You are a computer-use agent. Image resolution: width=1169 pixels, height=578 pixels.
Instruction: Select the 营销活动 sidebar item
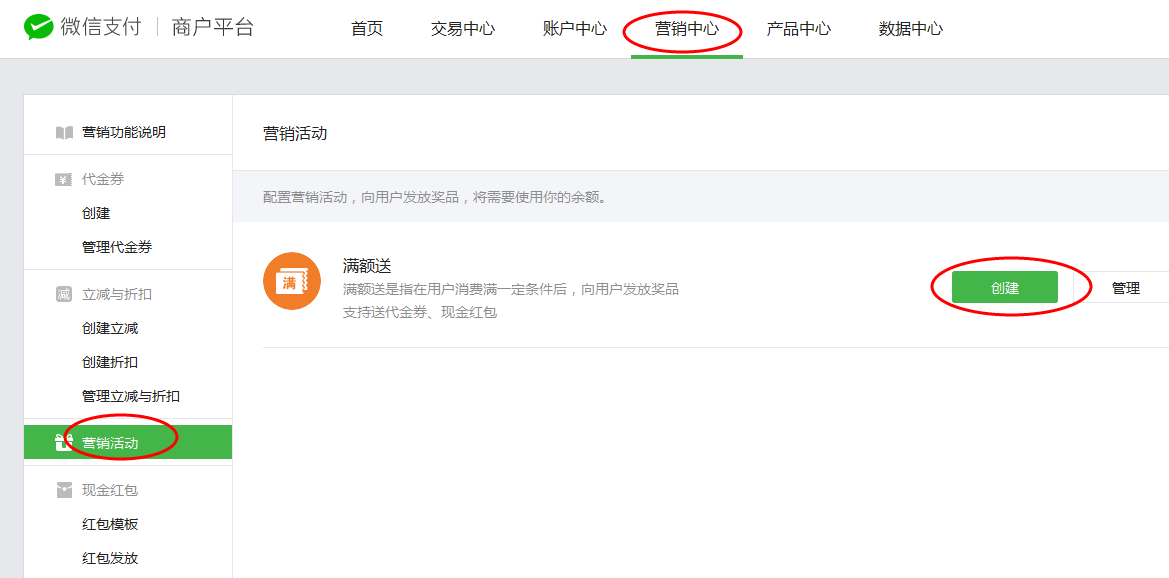pyautogui.click(x=128, y=443)
